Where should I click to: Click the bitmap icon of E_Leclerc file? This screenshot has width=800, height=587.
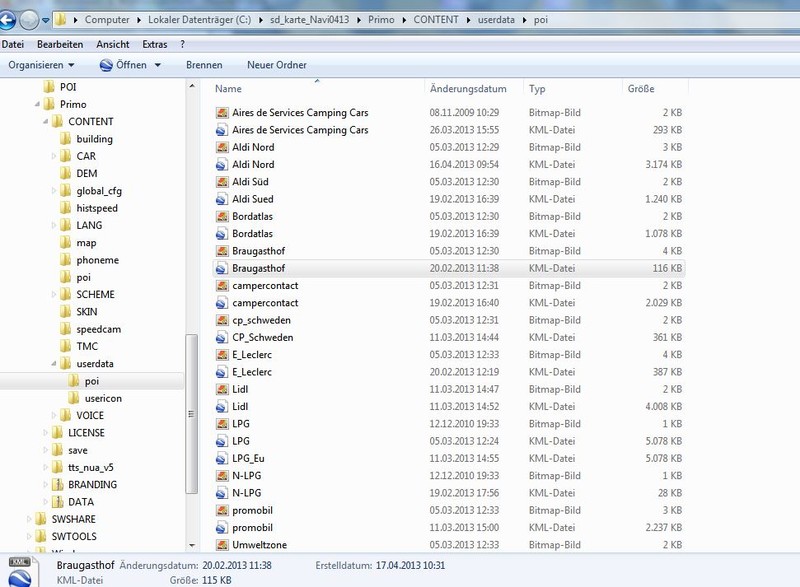click(x=222, y=355)
